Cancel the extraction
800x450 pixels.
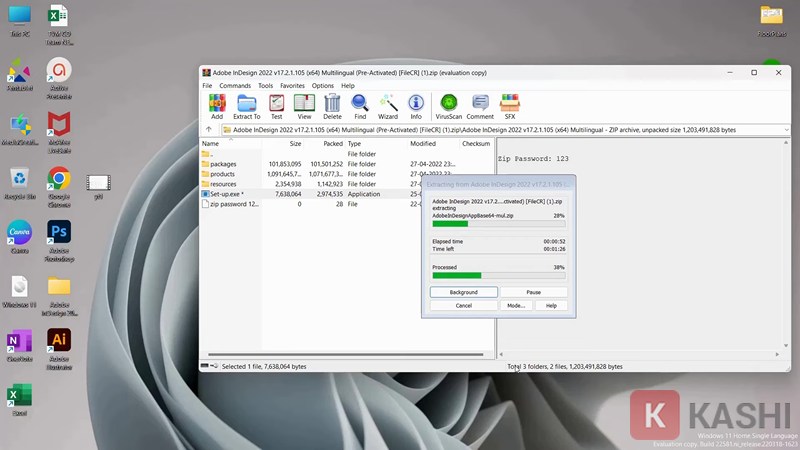[x=464, y=306]
